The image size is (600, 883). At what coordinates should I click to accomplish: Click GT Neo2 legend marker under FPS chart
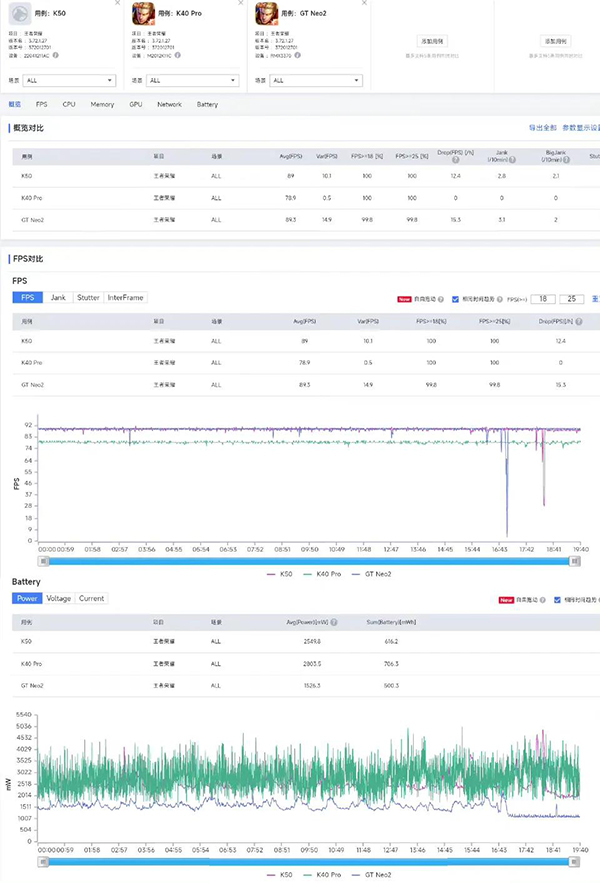(354, 575)
